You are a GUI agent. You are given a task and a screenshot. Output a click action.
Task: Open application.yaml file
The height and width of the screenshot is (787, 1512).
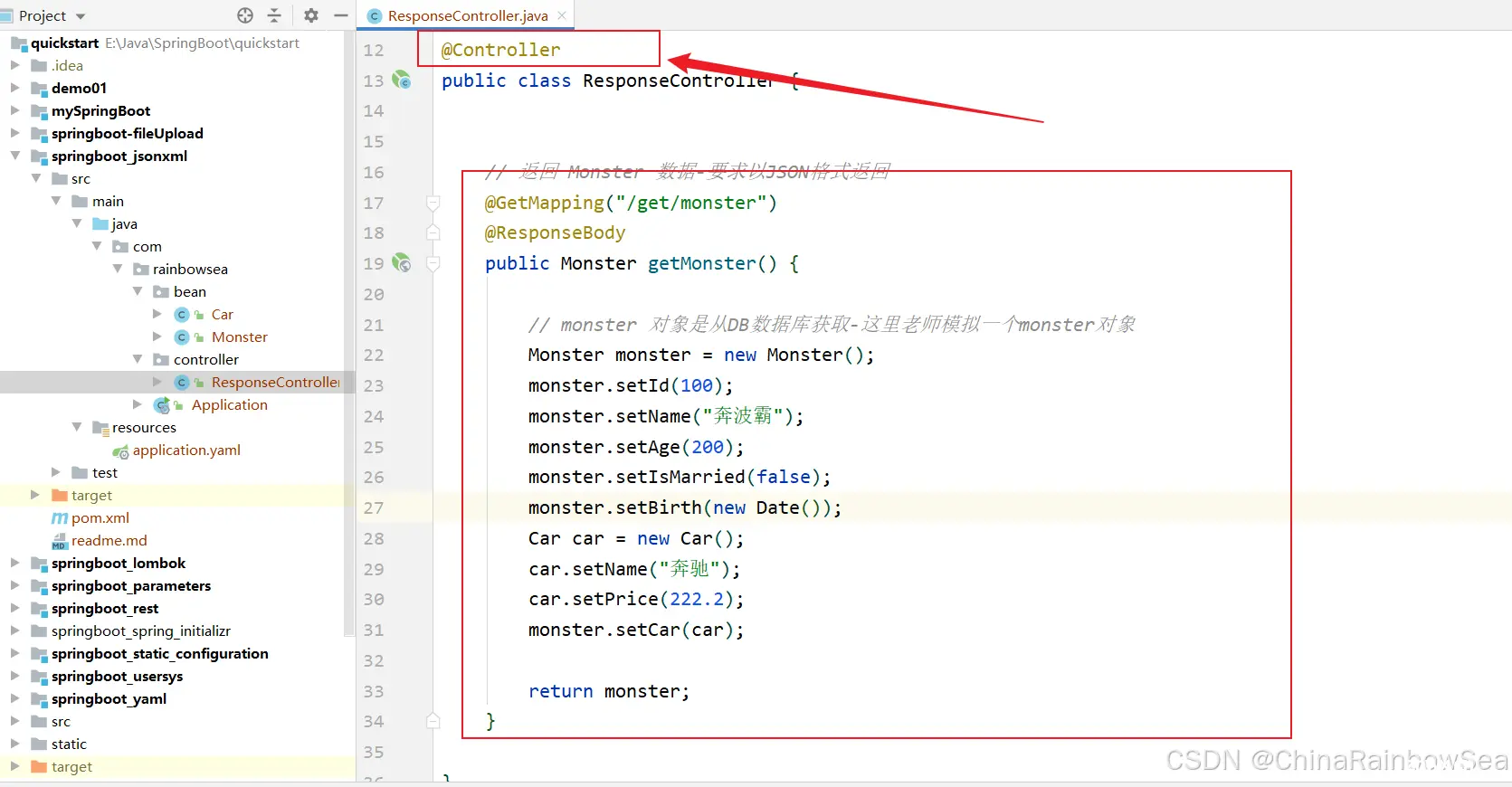(x=186, y=450)
